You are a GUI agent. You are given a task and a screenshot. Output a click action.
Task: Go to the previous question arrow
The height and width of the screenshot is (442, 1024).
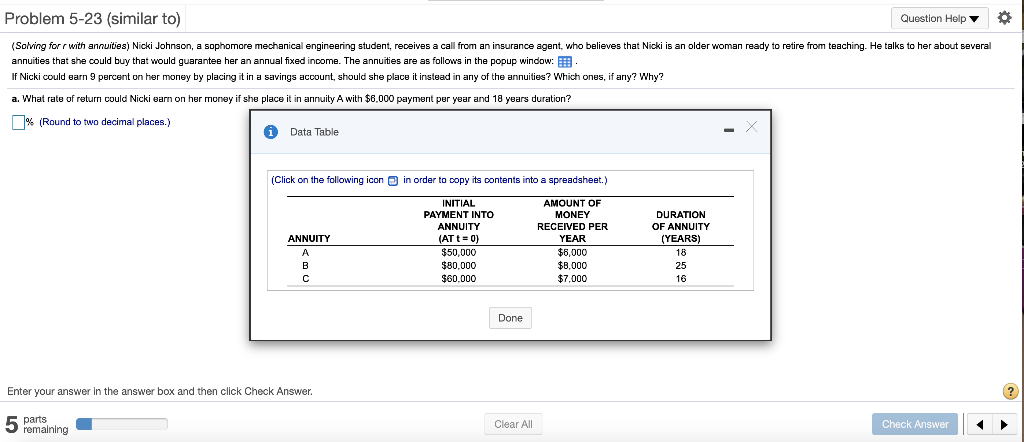[x=981, y=425]
